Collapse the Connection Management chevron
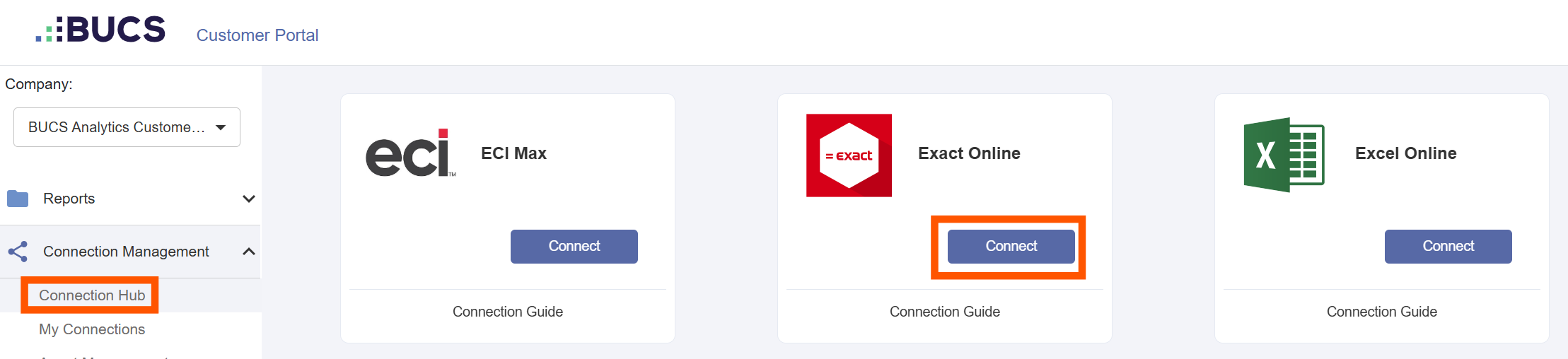This screenshot has height=359, width=1568. [248, 252]
